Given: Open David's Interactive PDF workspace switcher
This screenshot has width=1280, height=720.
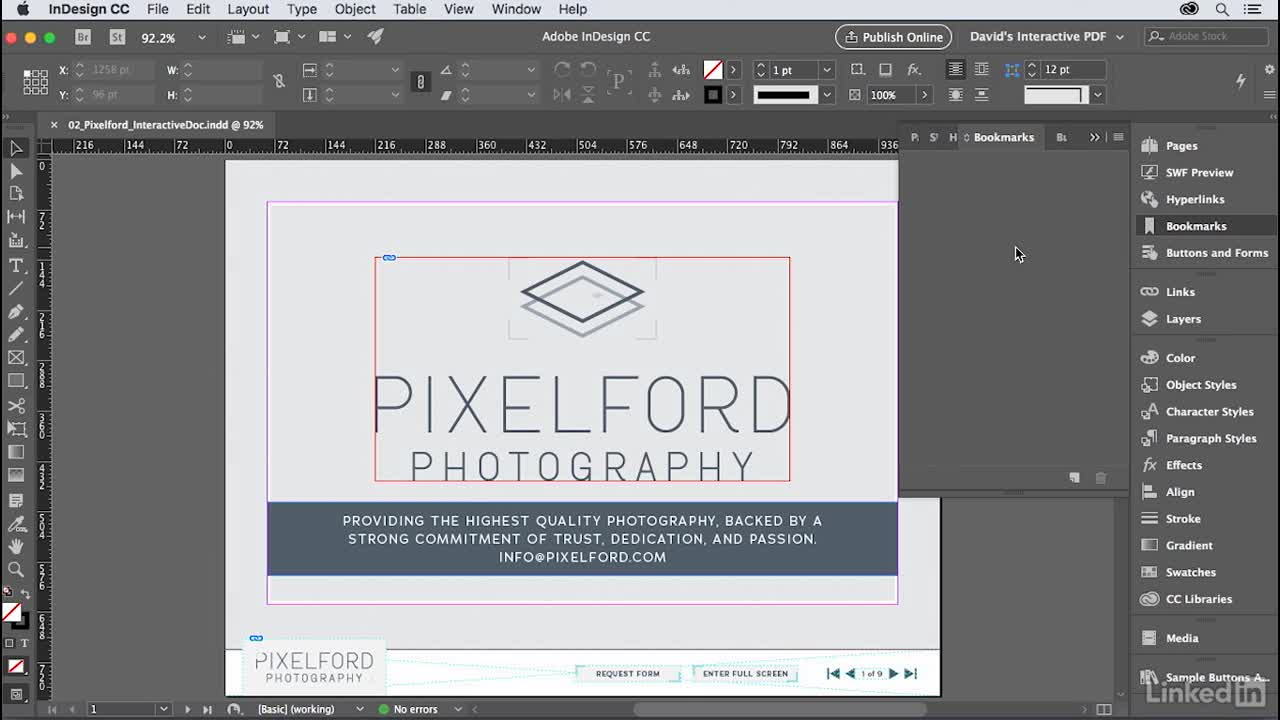Looking at the screenshot, I should click(x=1046, y=37).
